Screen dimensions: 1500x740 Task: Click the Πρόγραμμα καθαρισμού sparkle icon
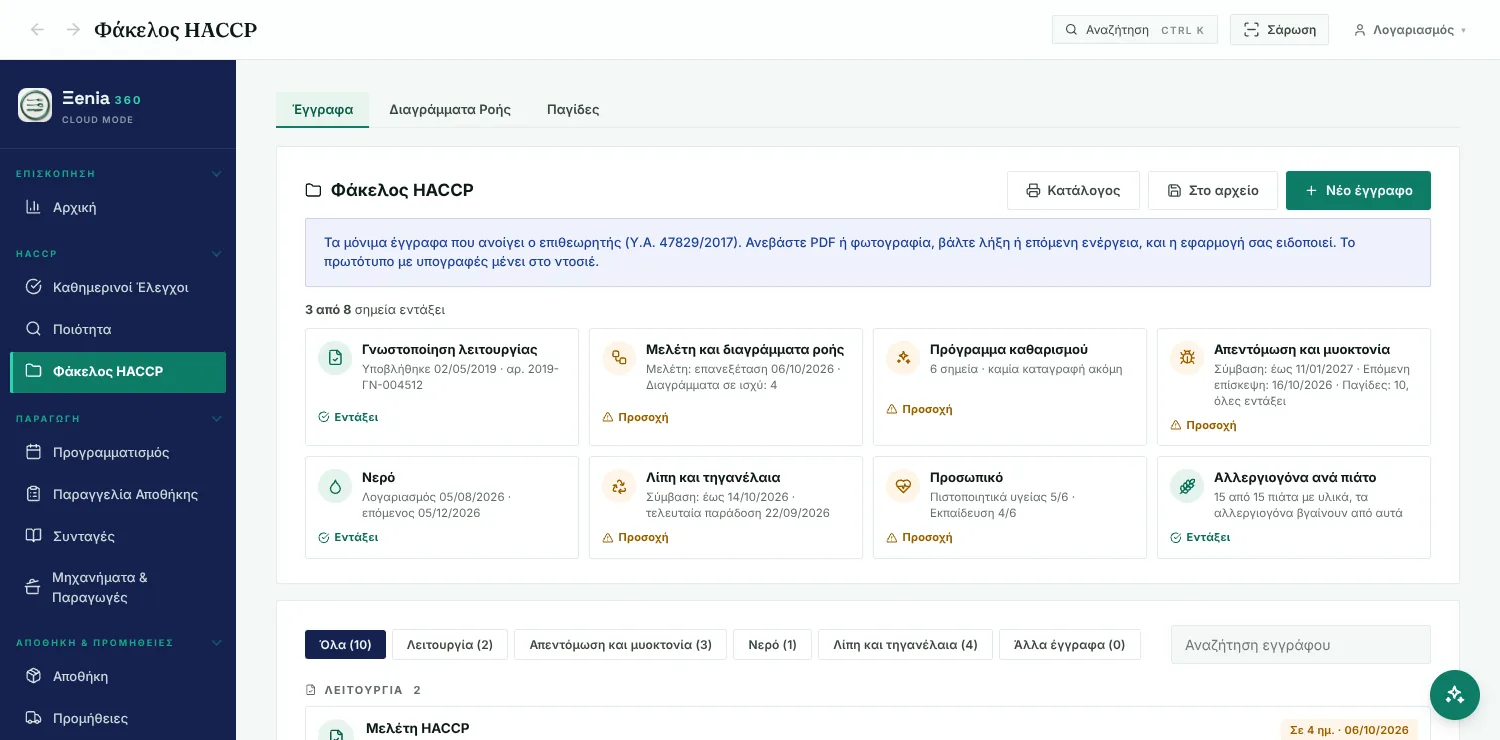[903, 358]
